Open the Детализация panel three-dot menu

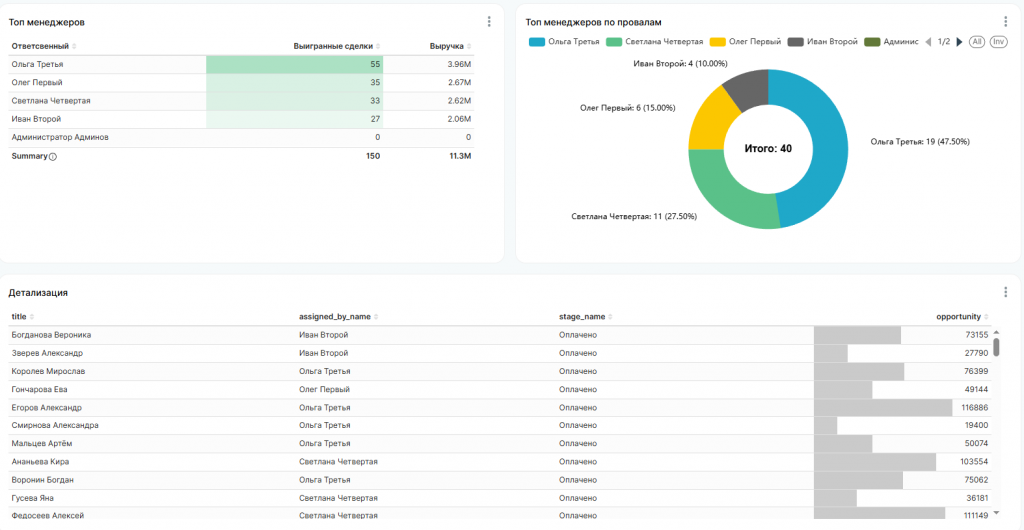click(x=1005, y=292)
